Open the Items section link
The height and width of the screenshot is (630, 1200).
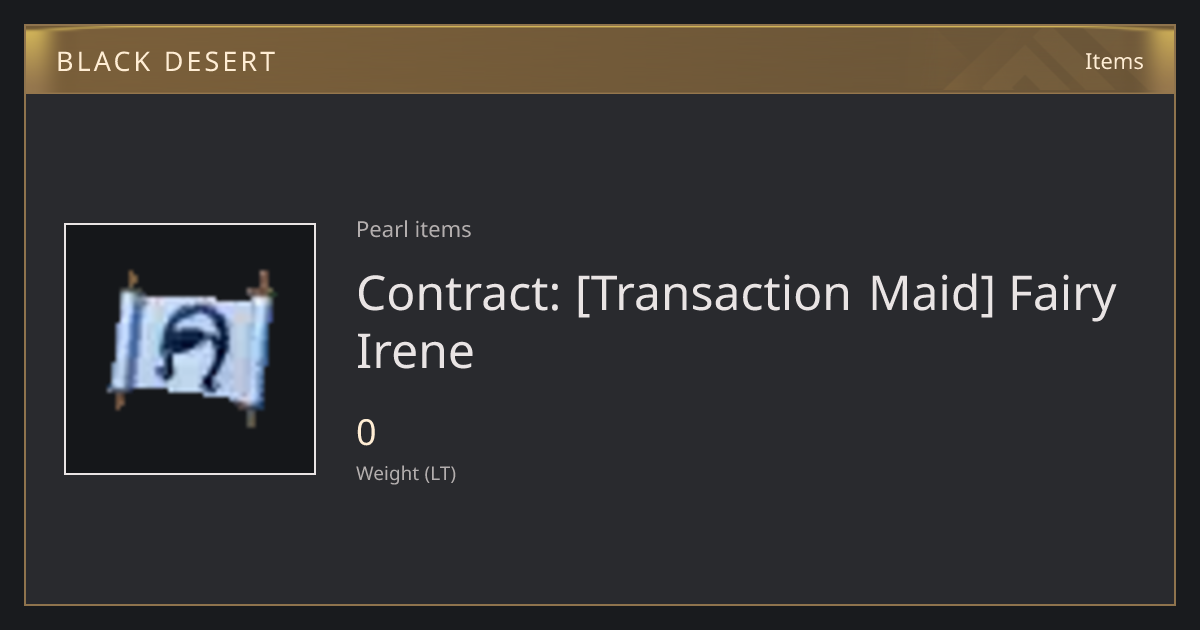tap(1114, 61)
